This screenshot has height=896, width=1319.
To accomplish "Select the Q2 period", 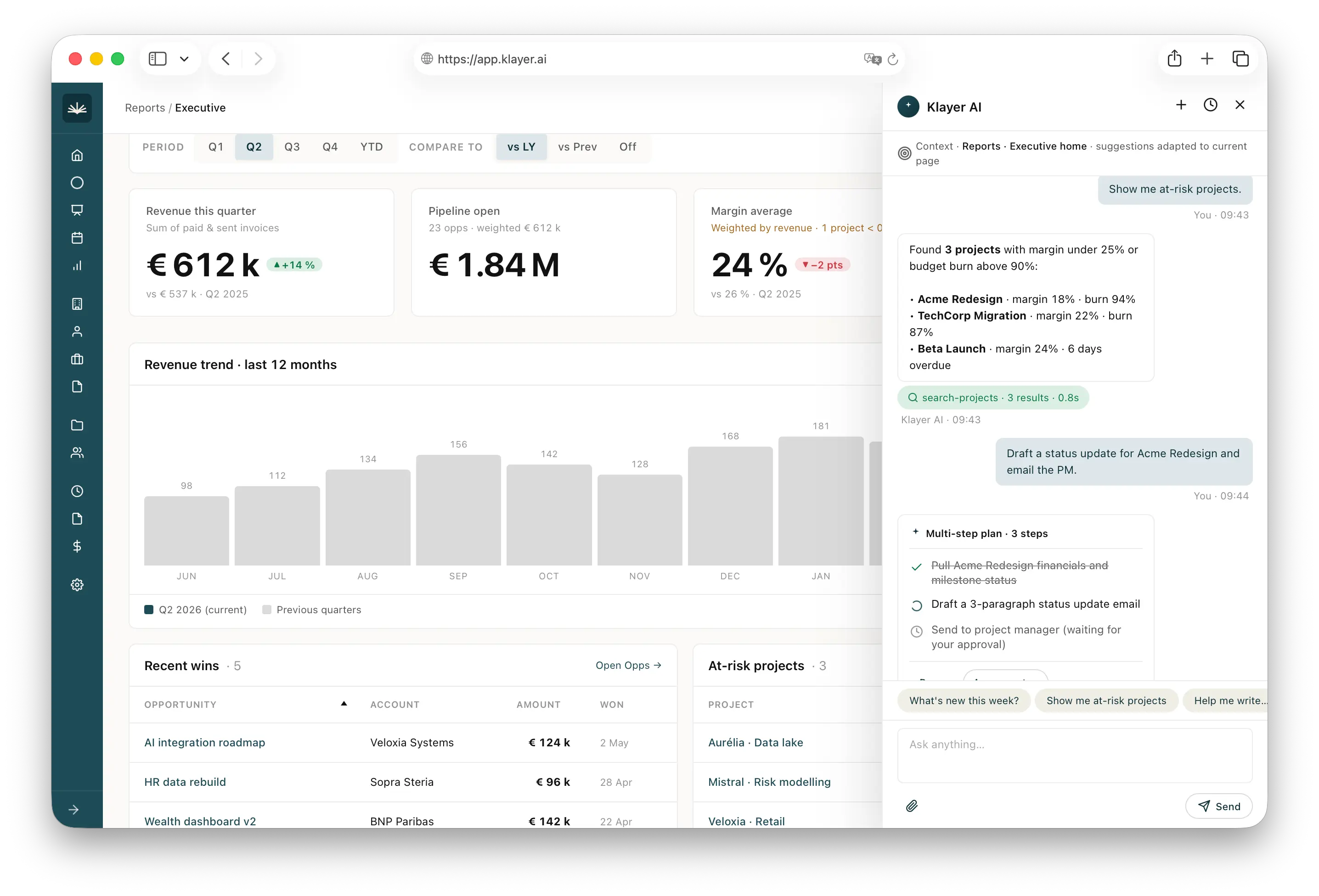I will click(x=254, y=147).
